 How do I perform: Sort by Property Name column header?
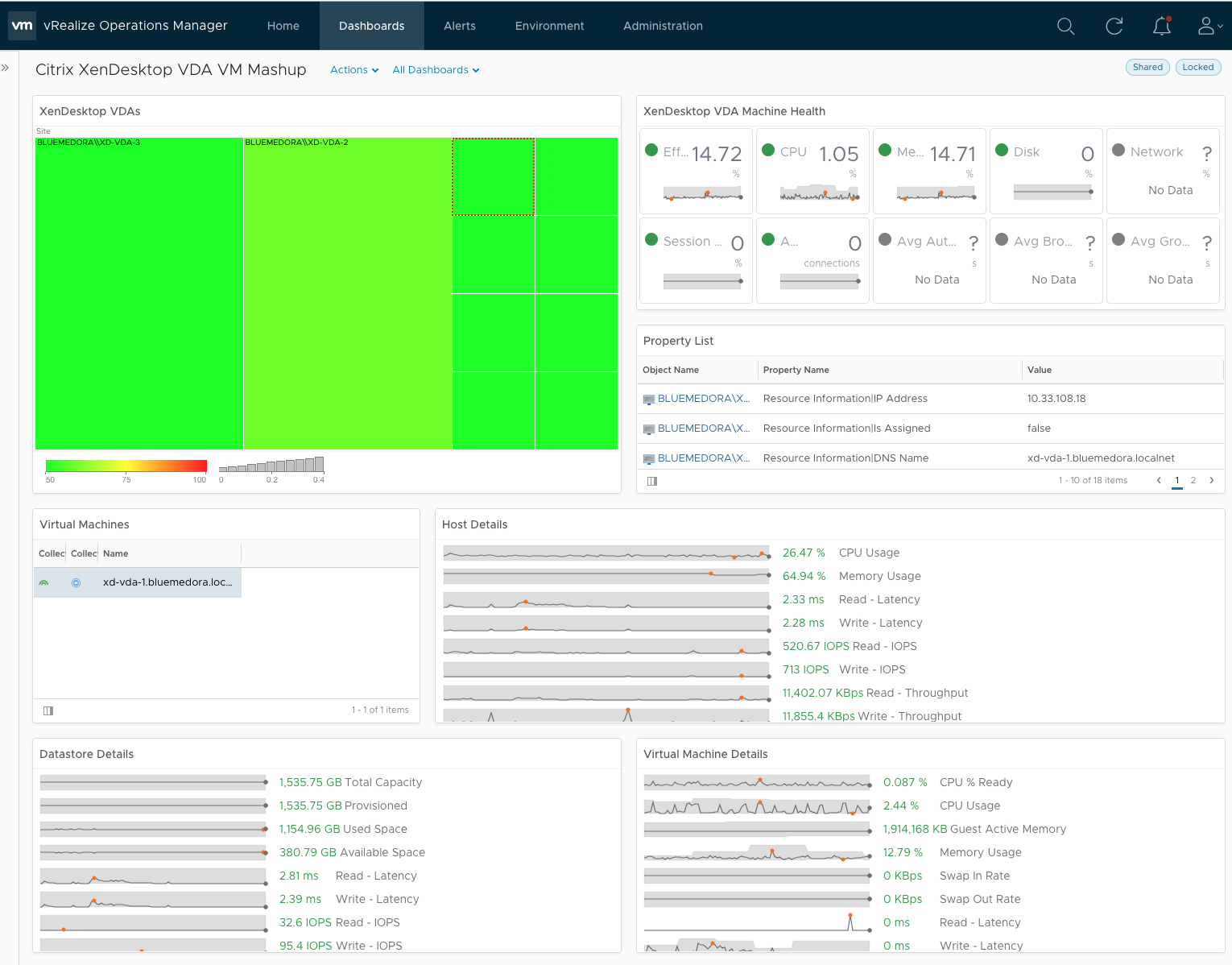[796, 370]
